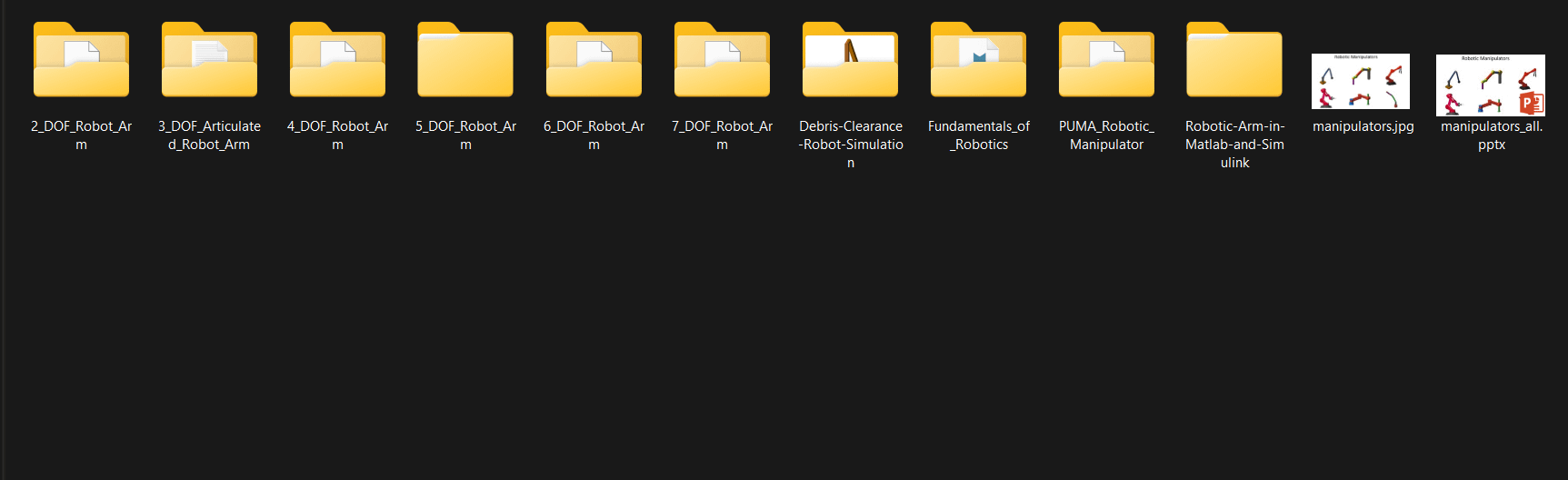Click the Debris-Clearance-Robot-Simulation name label

click(851, 144)
